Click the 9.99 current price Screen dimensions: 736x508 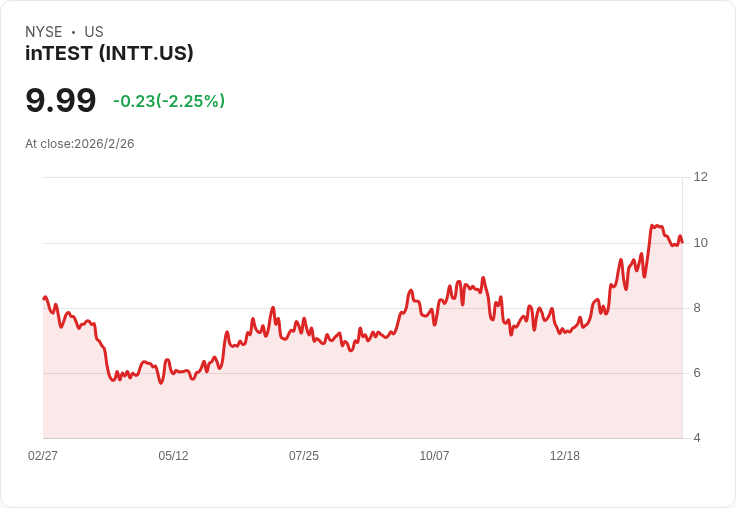coord(61,101)
